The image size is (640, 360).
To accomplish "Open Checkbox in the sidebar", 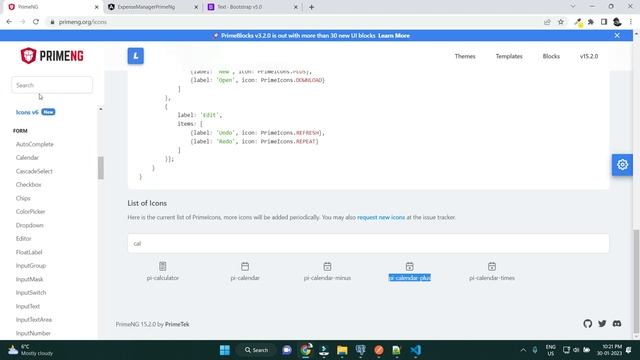I will tap(29, 184).
